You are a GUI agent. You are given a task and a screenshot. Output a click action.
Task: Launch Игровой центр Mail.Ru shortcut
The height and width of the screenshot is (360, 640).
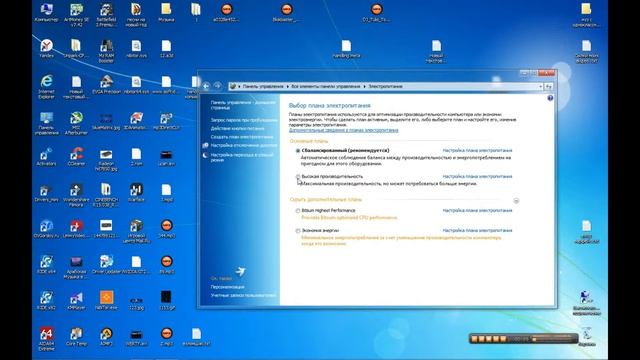[x=136, y=231]
